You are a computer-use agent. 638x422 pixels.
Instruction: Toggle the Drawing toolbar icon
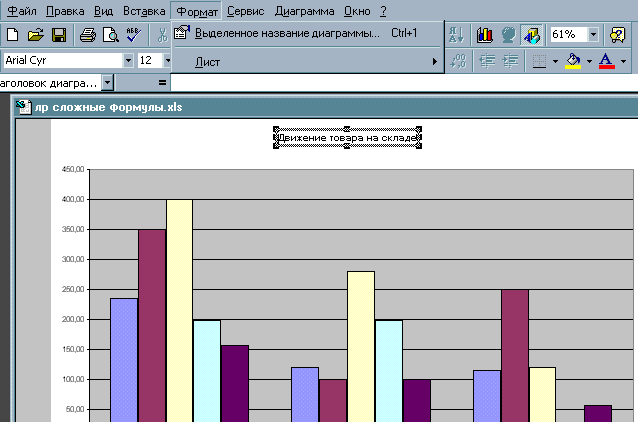point(531,35)
